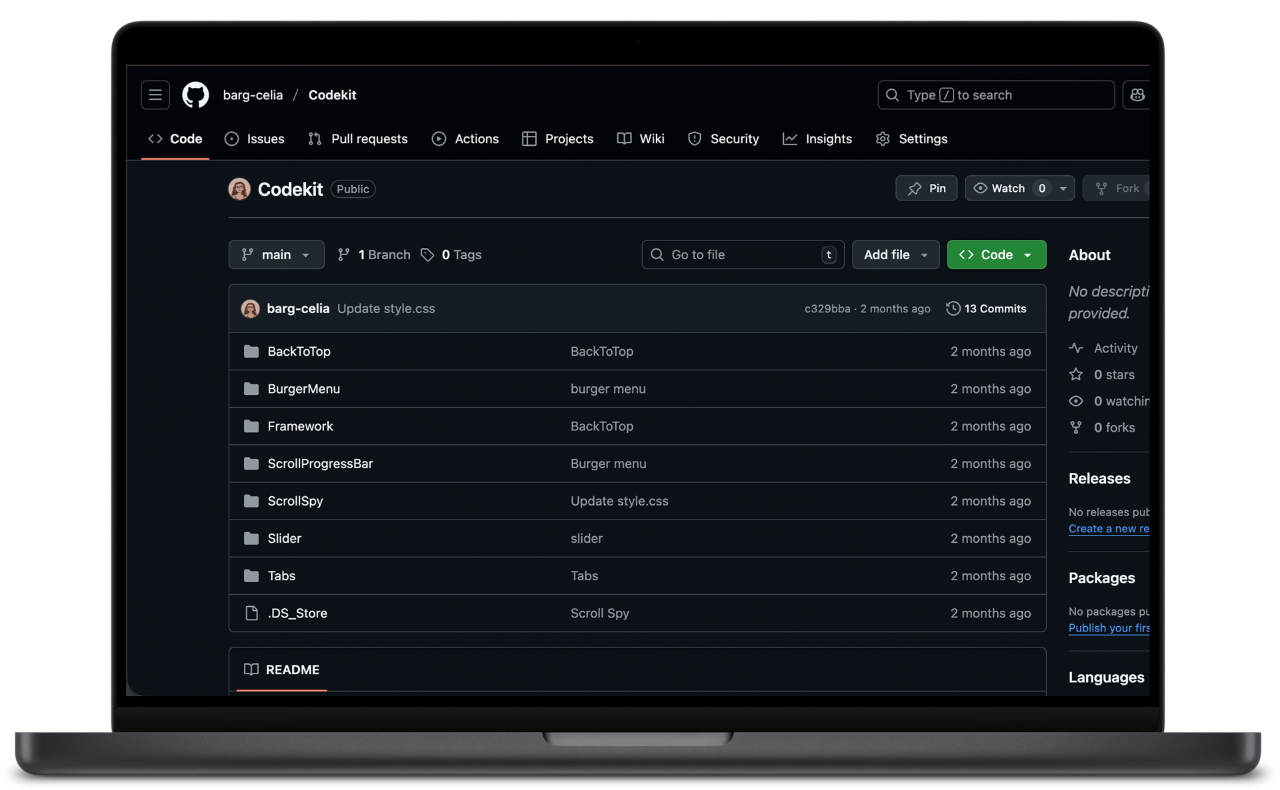Viewport: 1280px width, 790px height.
Task: Click the BackToTop folder icon
Action: click(251, 352)
